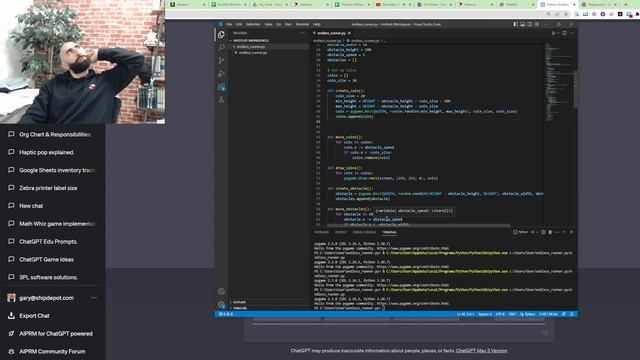
Task: Change the UTF-8 encoding status item
Action: tap(500, 314)
